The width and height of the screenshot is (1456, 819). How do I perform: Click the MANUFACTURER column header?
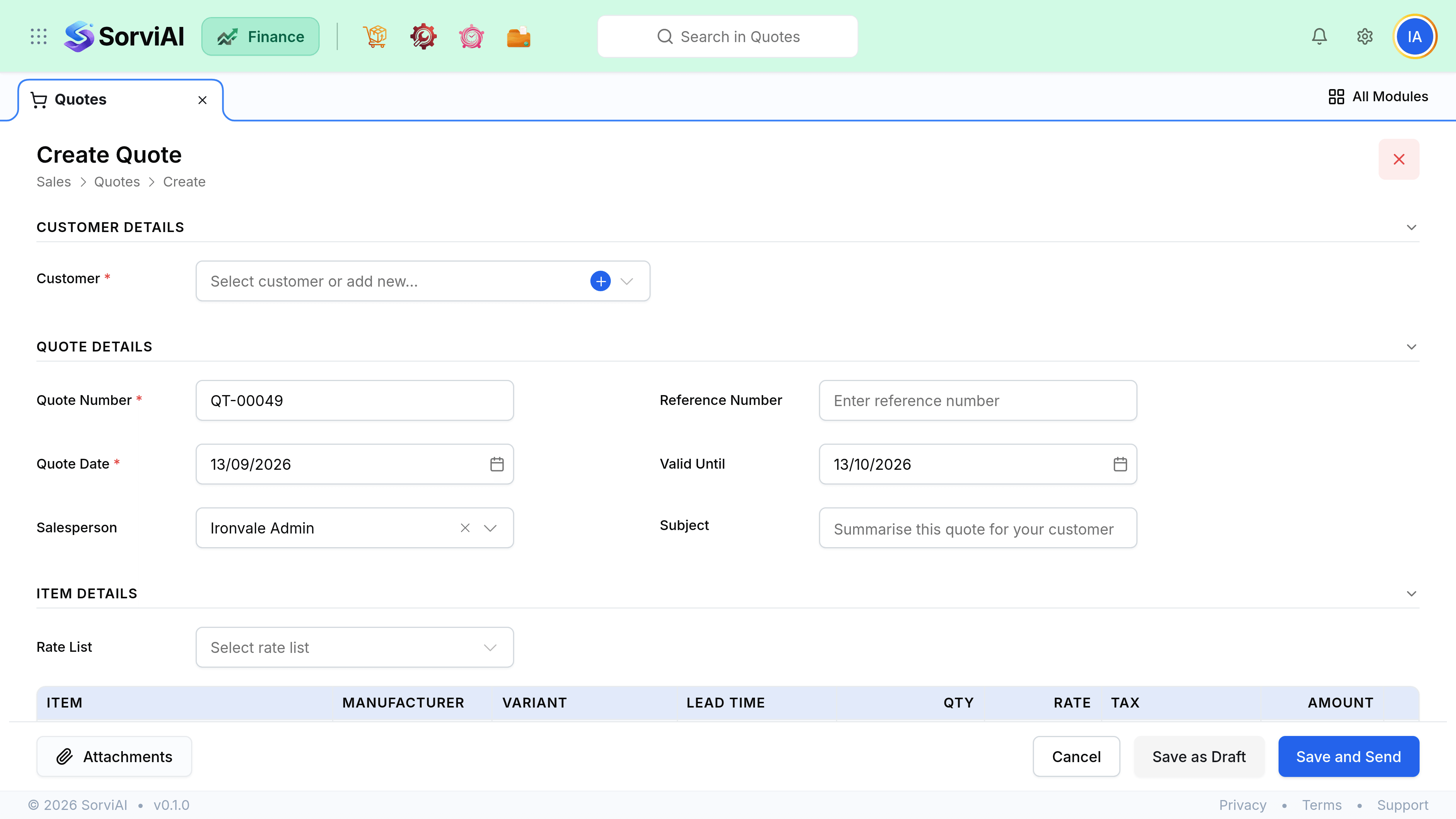click(x=403, y=703)
